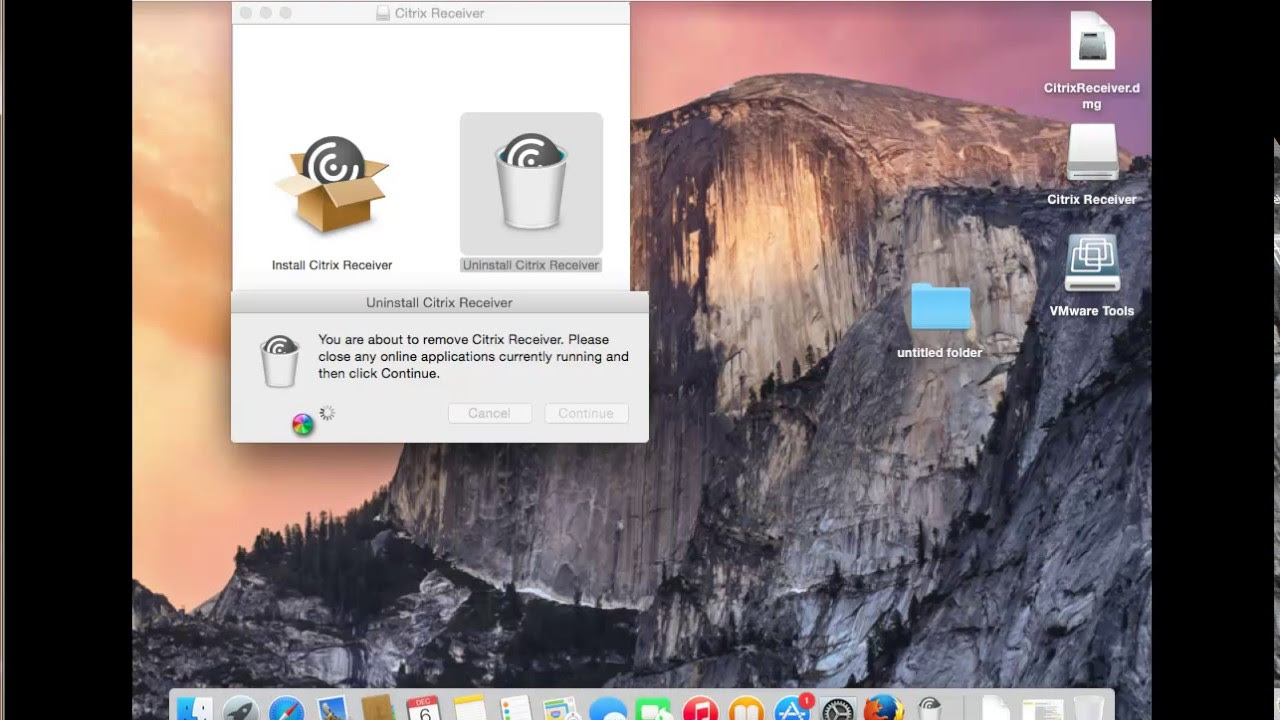Open Launchpad from the Dock
Viewport: 1280px width, 720px height.
pyautogui.click(x=240, y=708)
